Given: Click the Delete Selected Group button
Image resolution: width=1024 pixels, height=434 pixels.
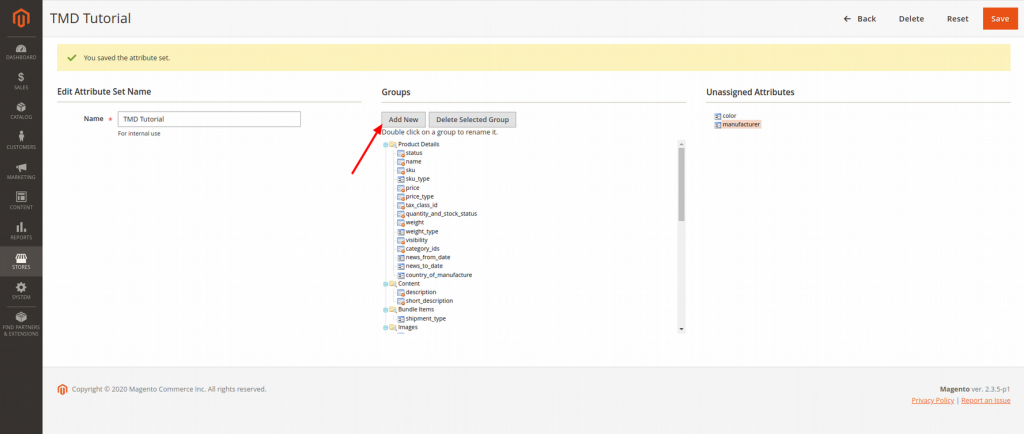Looking at the screenshot, I should pos(472,120).
